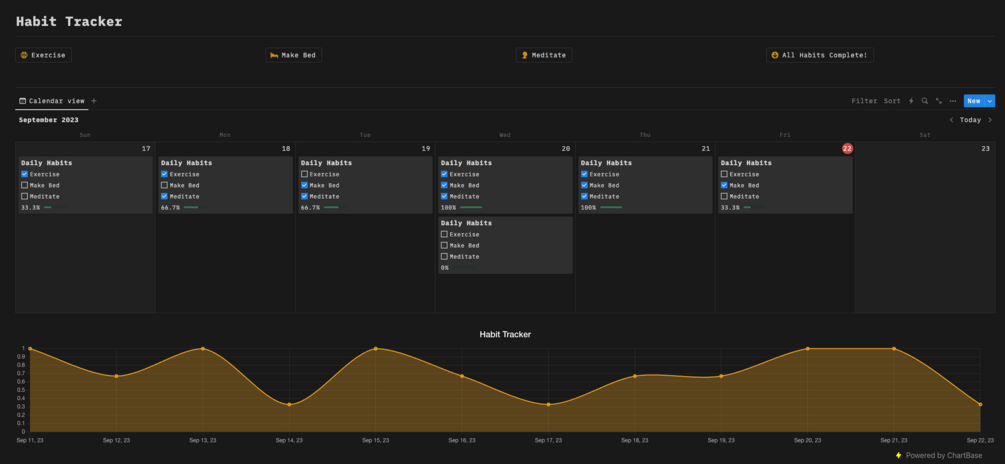
Task: Check Make Bed on Sunday 17
Action: click(x=24, y=185)
